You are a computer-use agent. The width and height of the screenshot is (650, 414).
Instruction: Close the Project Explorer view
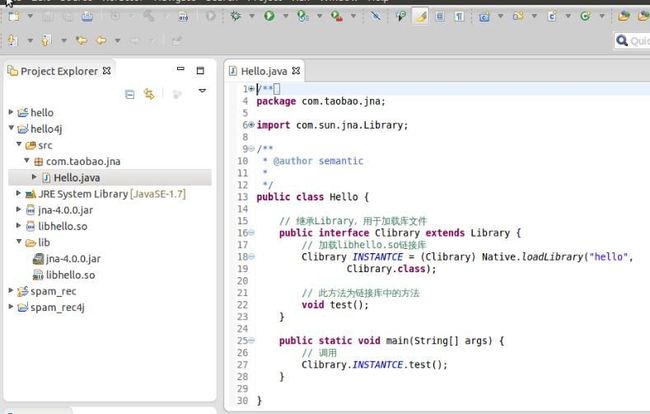point(107,71)
